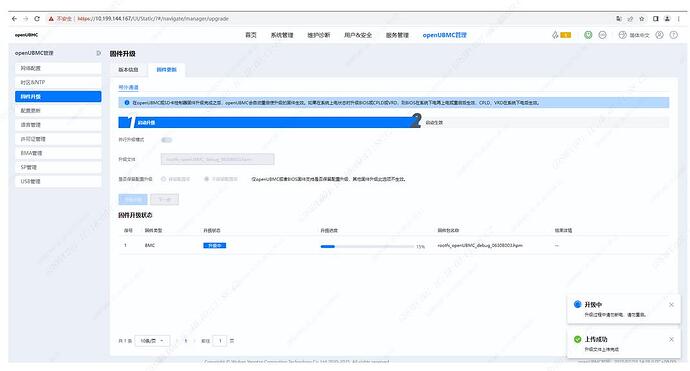Open the 用户&安全 menu
The image size is (690, 371).
click(358, 35)
